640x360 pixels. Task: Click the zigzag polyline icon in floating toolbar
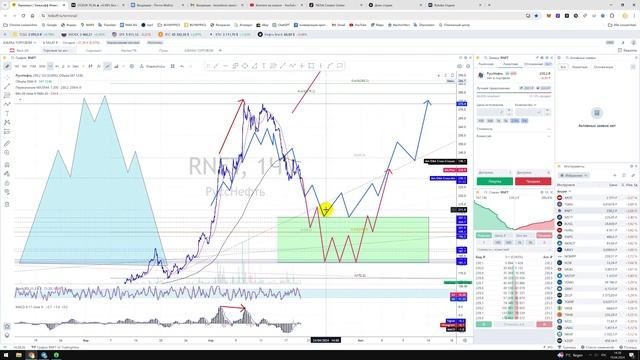tap(292, 66)
